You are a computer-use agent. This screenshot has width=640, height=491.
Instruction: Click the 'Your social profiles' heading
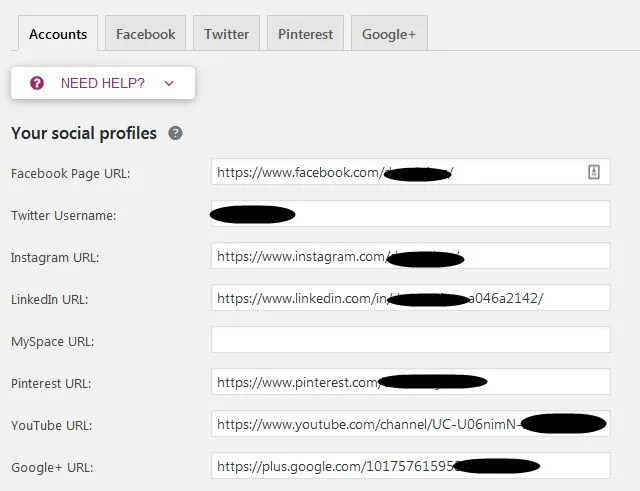[84, 133]
